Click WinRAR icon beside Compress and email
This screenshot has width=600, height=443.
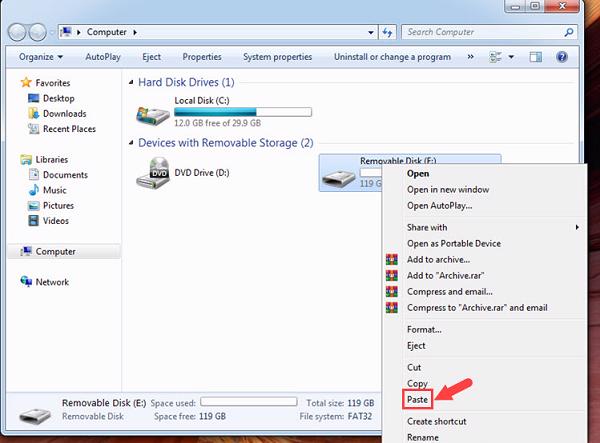tap(391, 292)
